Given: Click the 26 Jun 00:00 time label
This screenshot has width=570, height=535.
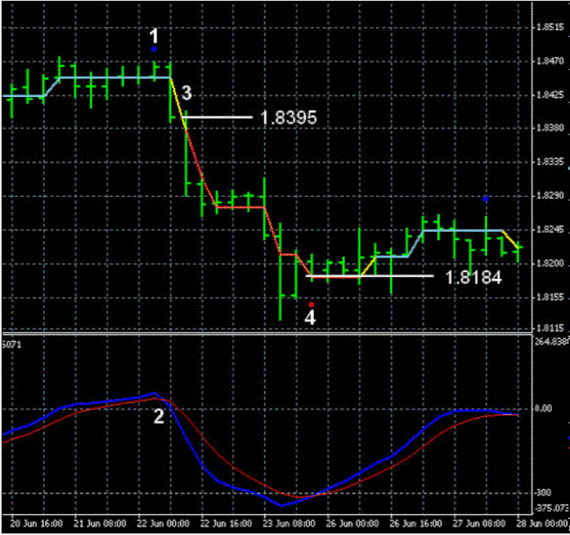Looking at the screenshot, I should tap(352, 524).
